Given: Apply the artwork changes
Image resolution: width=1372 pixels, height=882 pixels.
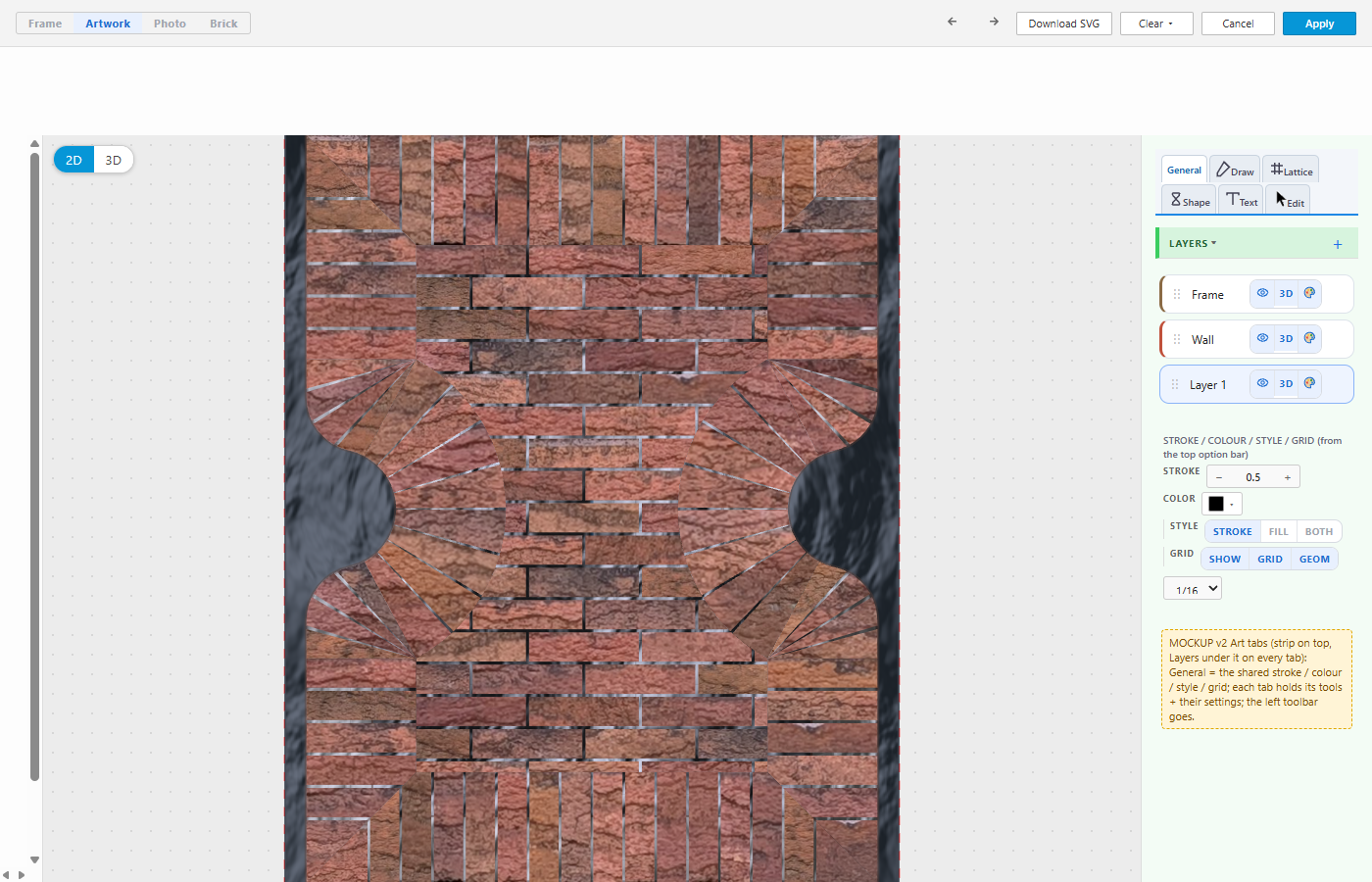Looking at the screenshot, I should tap(1319, 24).
